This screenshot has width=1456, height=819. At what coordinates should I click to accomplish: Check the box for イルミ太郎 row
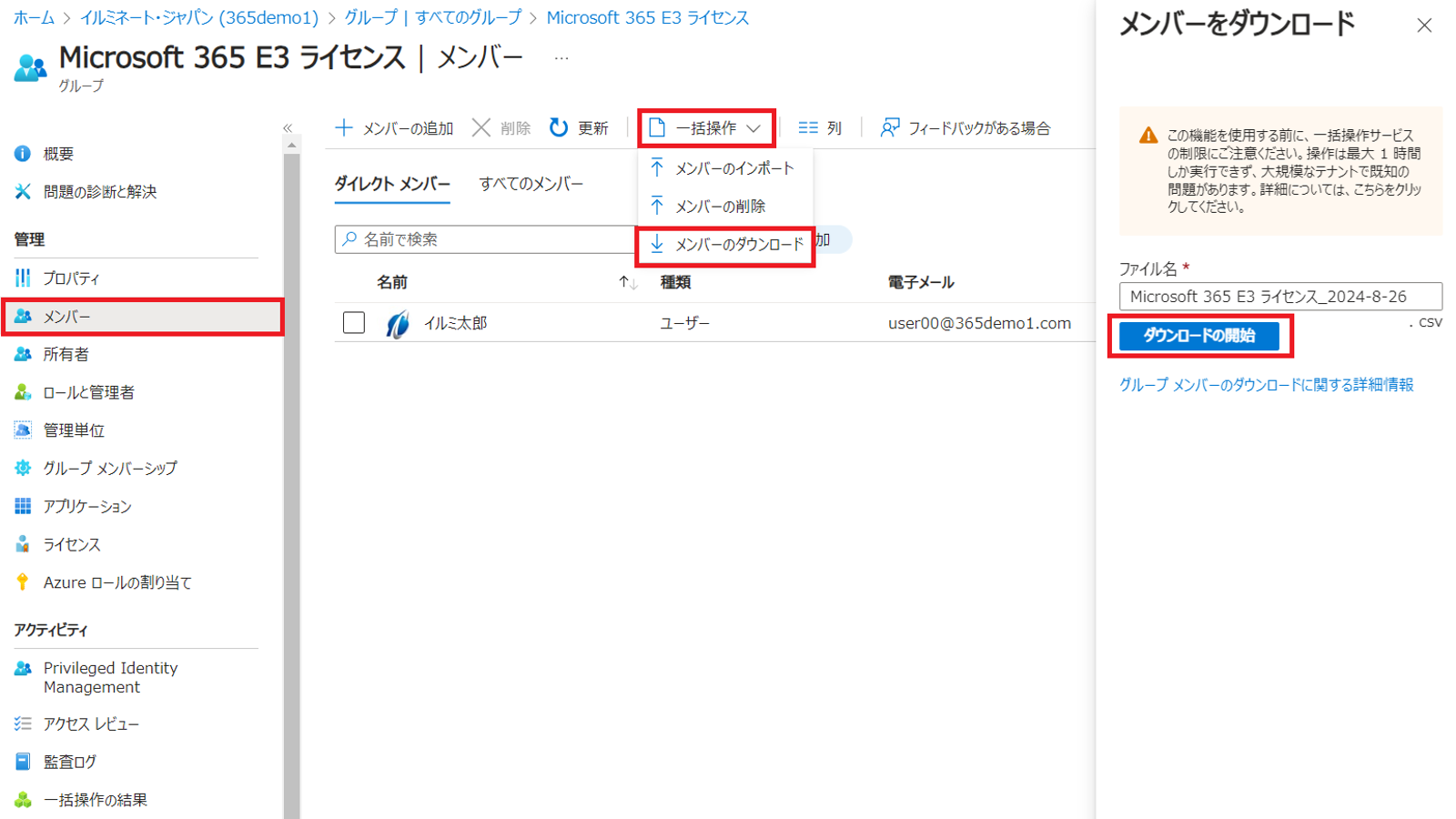[354, 323]
